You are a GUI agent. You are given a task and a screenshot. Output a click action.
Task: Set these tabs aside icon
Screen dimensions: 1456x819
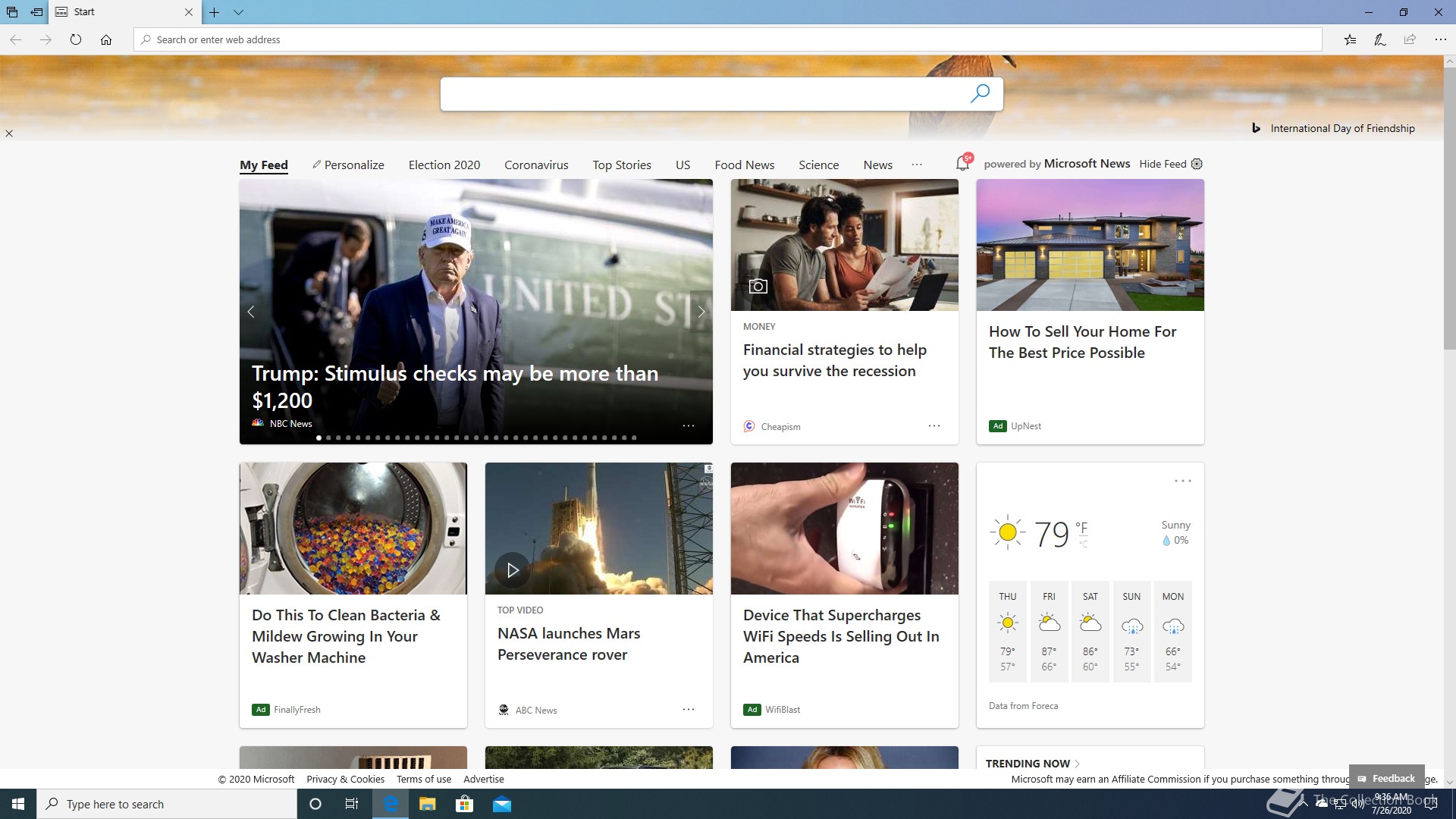coord(36,12)
